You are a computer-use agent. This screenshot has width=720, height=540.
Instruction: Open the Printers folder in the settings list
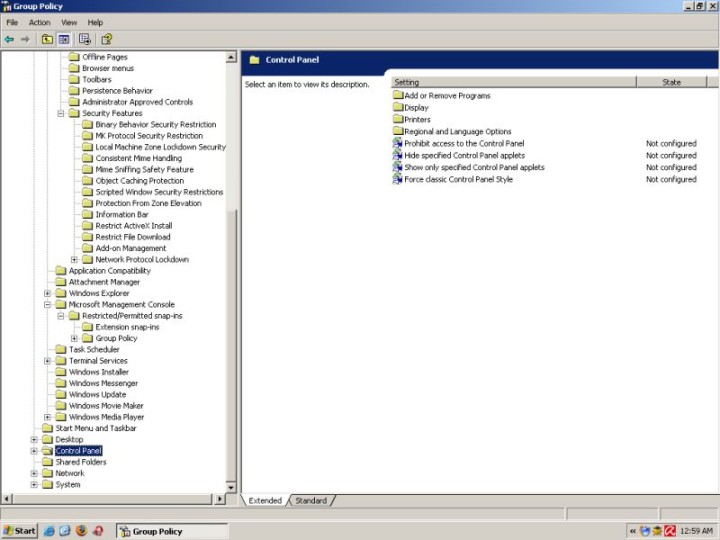417,120
